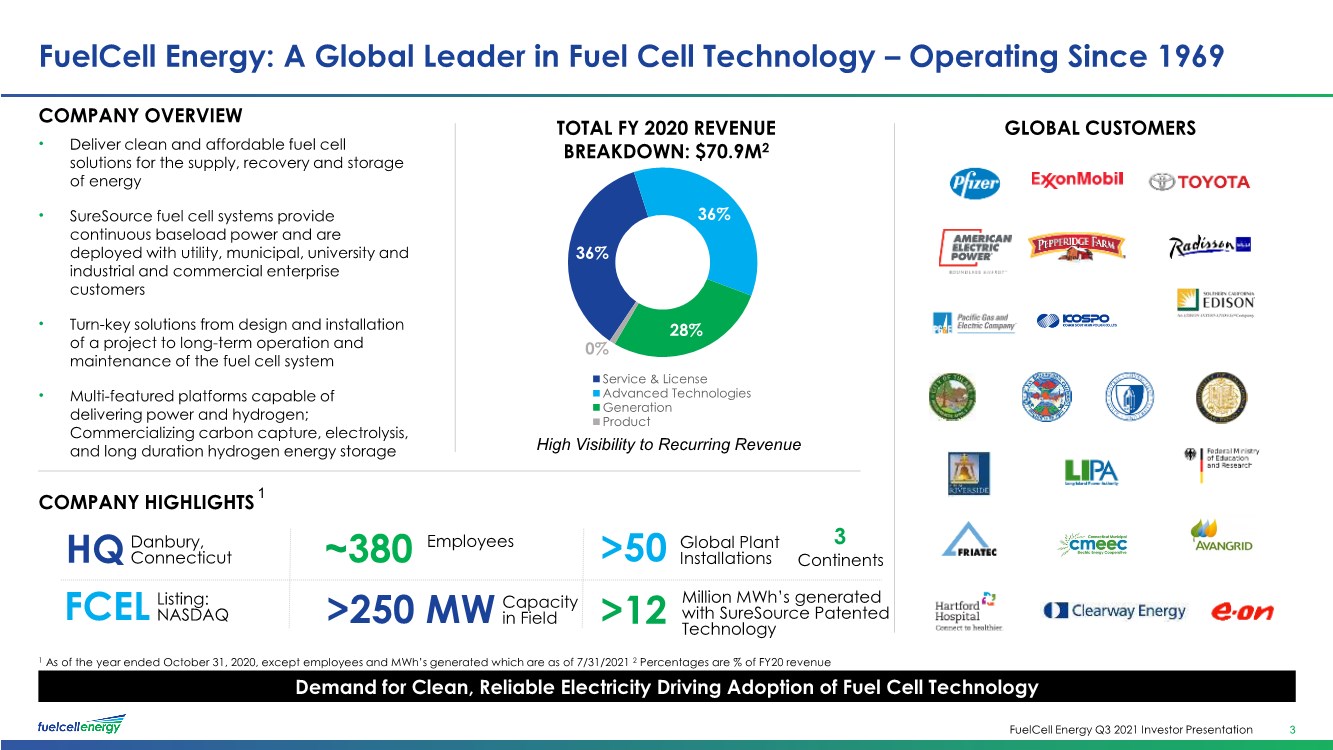Click the GLOBAL CUSTOMERS heading
Viewport: 1333px width, 750px height.
pyautogui.click(x=1100, y=127)
